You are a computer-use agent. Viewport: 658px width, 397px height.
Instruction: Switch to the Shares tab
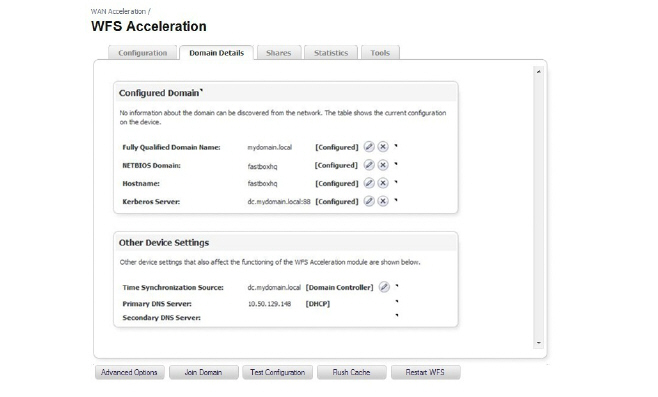coord(279,53)
